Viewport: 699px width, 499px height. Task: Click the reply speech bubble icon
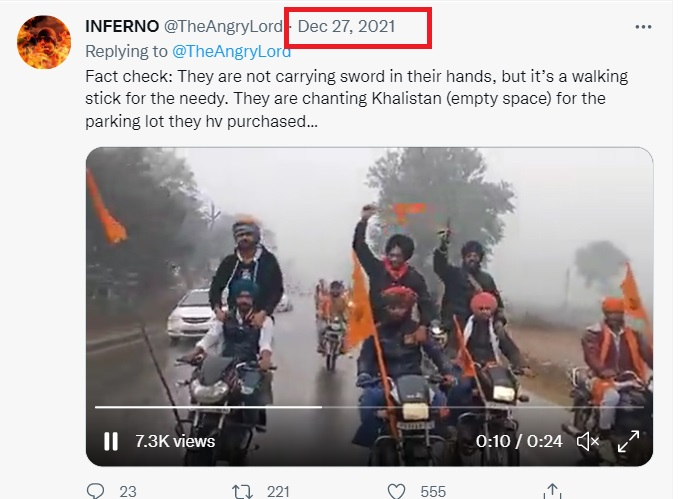[x=96, y=490]
